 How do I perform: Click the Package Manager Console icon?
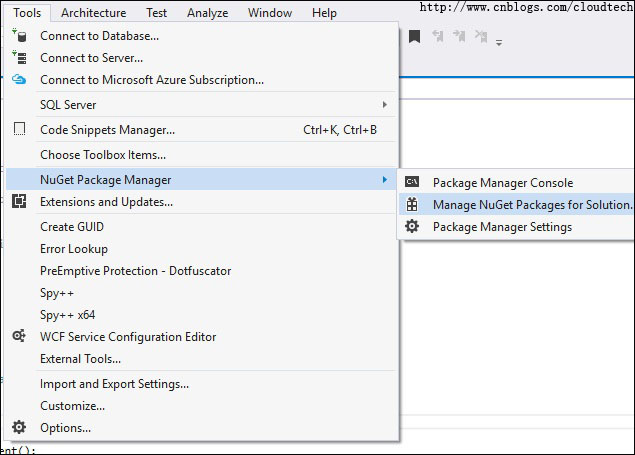[x=412, y=182]
